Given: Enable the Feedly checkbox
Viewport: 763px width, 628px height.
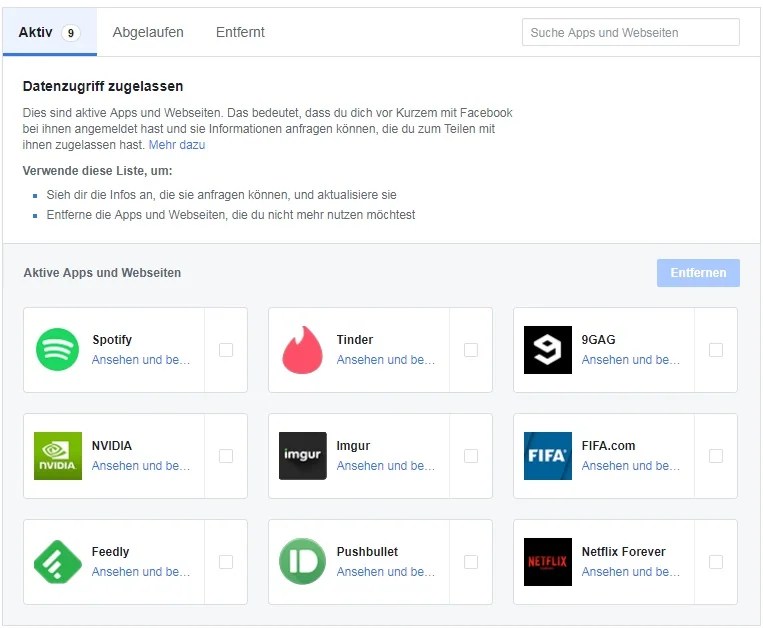Looking at the screenshot, I should click(226, 562).
